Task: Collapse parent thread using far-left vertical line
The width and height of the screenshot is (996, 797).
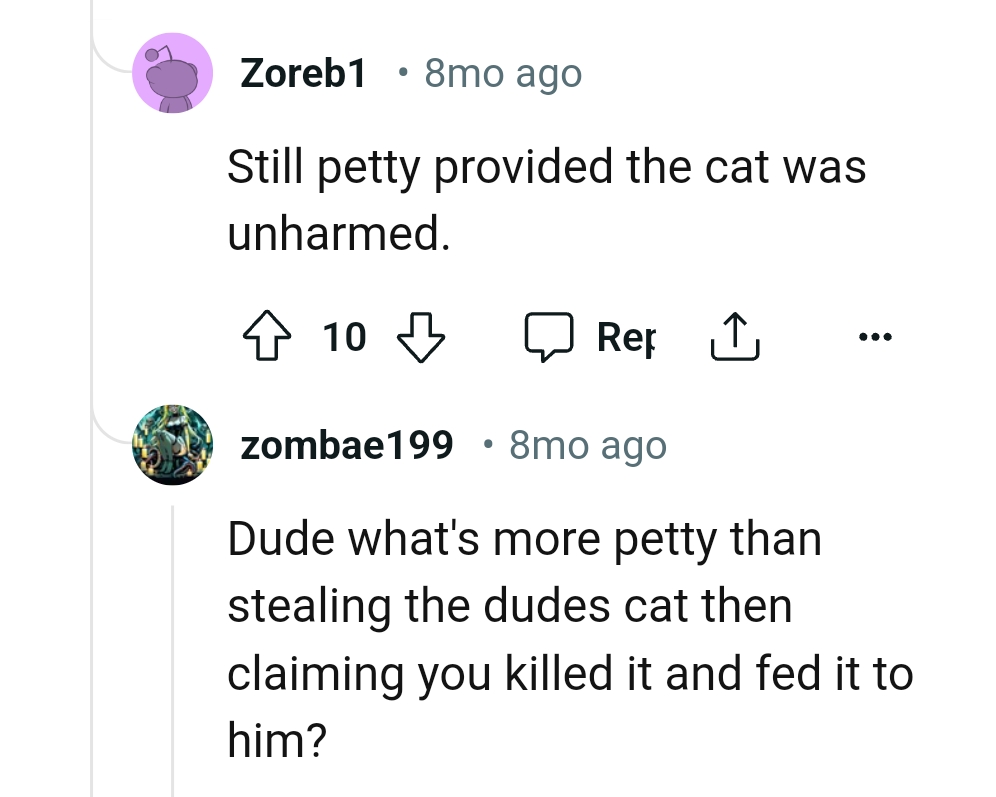Action: 92,600
